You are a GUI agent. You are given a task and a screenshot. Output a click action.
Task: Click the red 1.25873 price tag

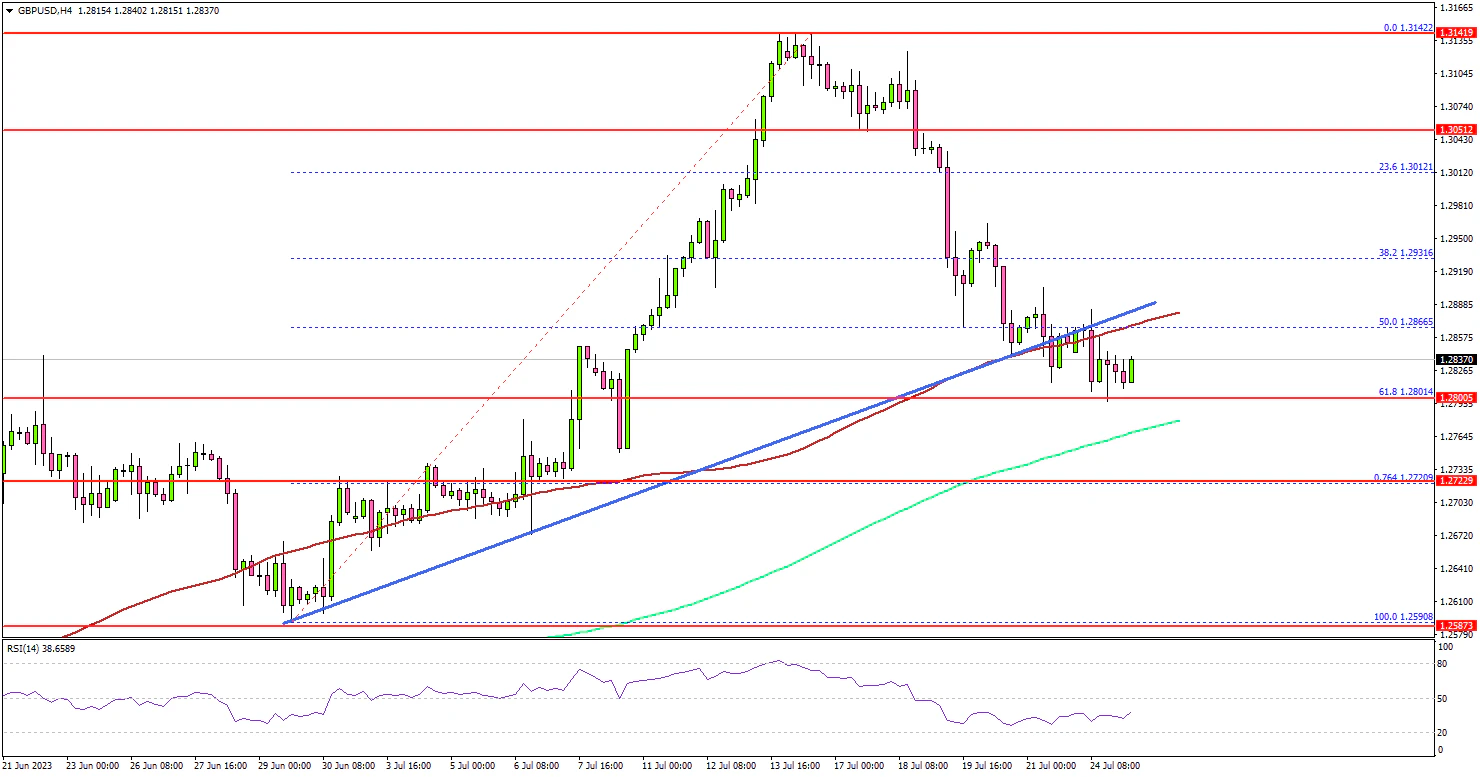coord(1456,625)
